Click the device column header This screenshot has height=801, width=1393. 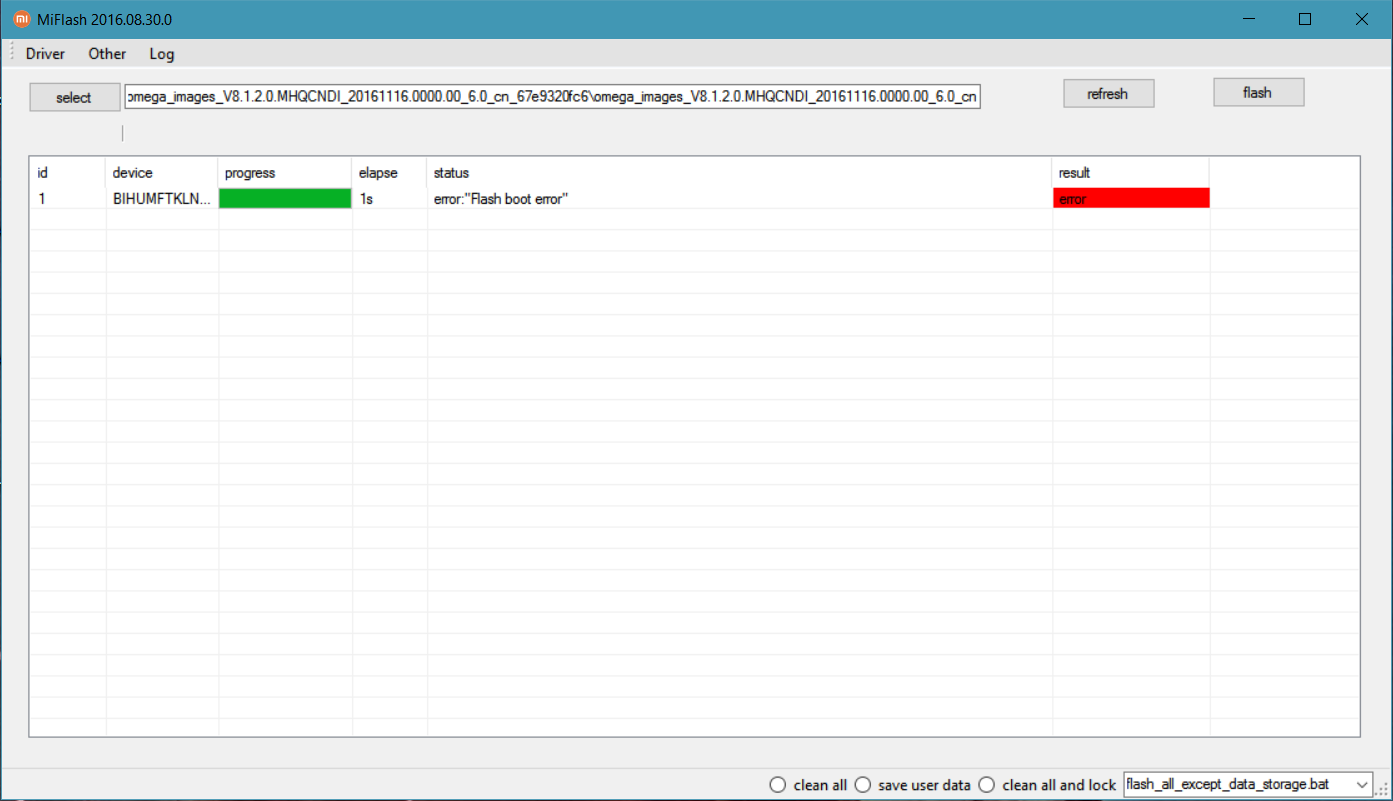pos(162,173)
